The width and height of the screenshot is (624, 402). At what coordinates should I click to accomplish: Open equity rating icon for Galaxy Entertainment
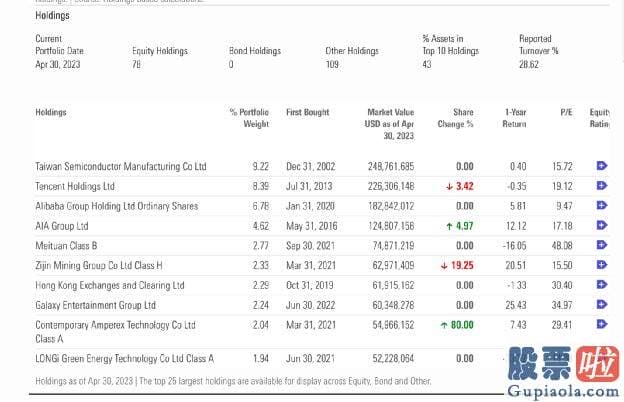602,304
